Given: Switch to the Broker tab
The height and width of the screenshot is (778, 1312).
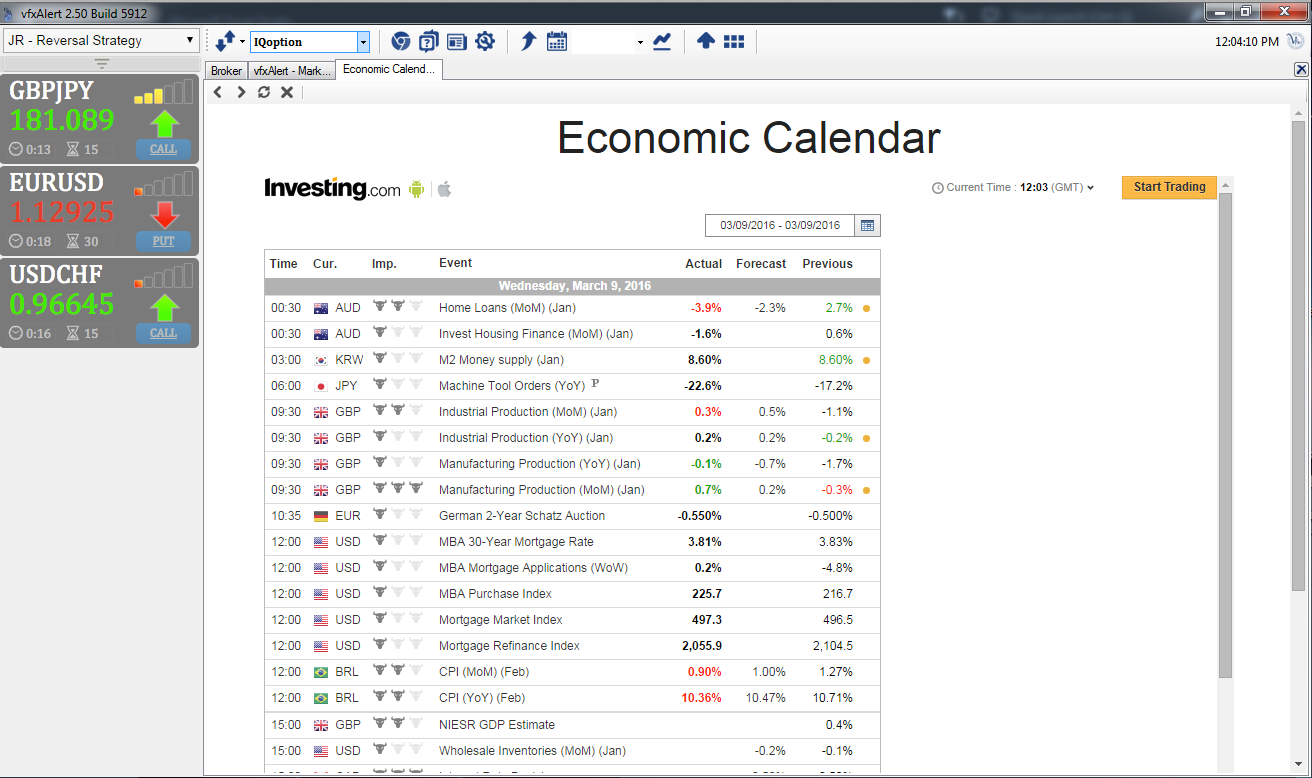Looking at the screenshot, I should point(226,71).
